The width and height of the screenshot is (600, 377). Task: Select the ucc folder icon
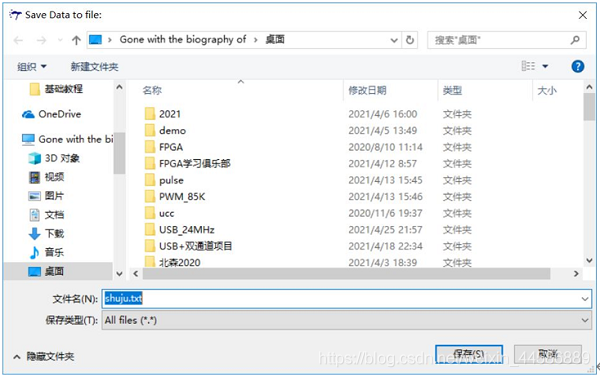[x=150, y=213]
